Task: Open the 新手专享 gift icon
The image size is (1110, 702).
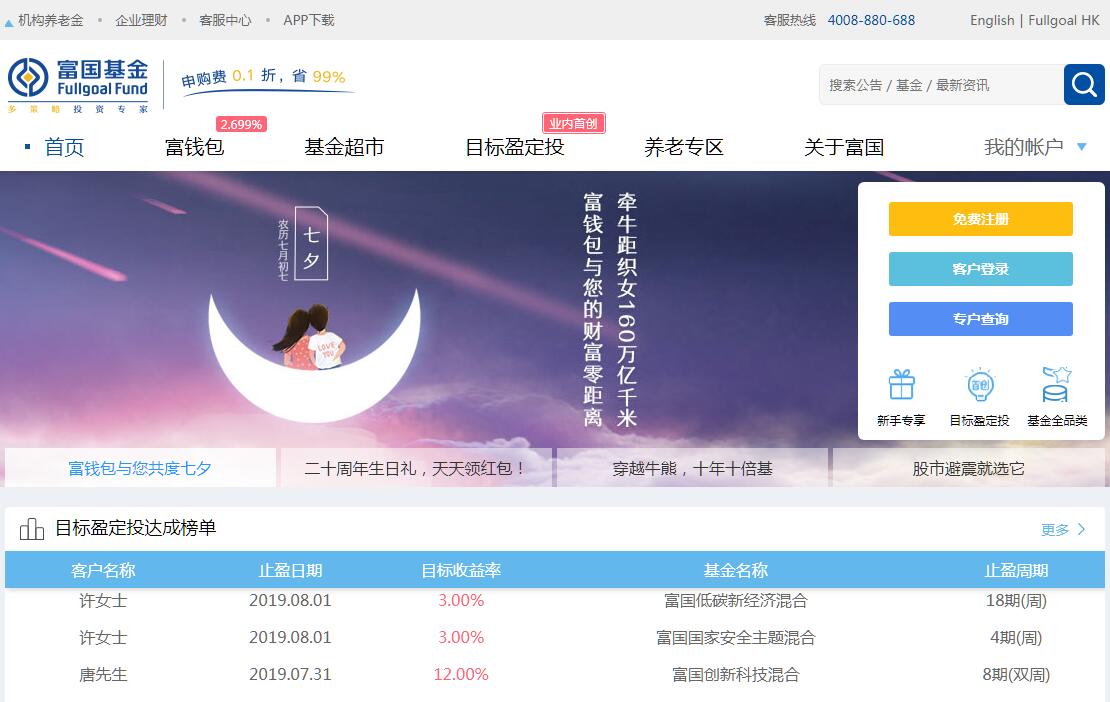Action: [x=901, y=385]
